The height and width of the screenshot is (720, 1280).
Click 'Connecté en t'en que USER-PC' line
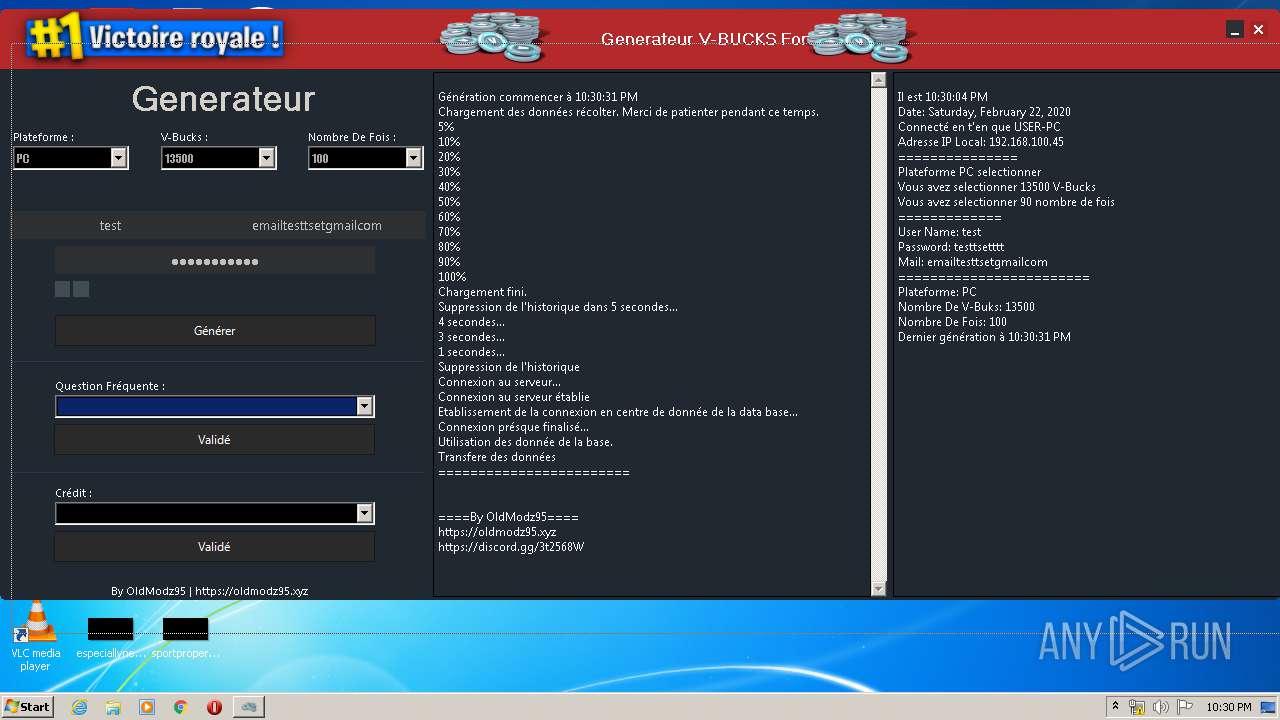979,127
